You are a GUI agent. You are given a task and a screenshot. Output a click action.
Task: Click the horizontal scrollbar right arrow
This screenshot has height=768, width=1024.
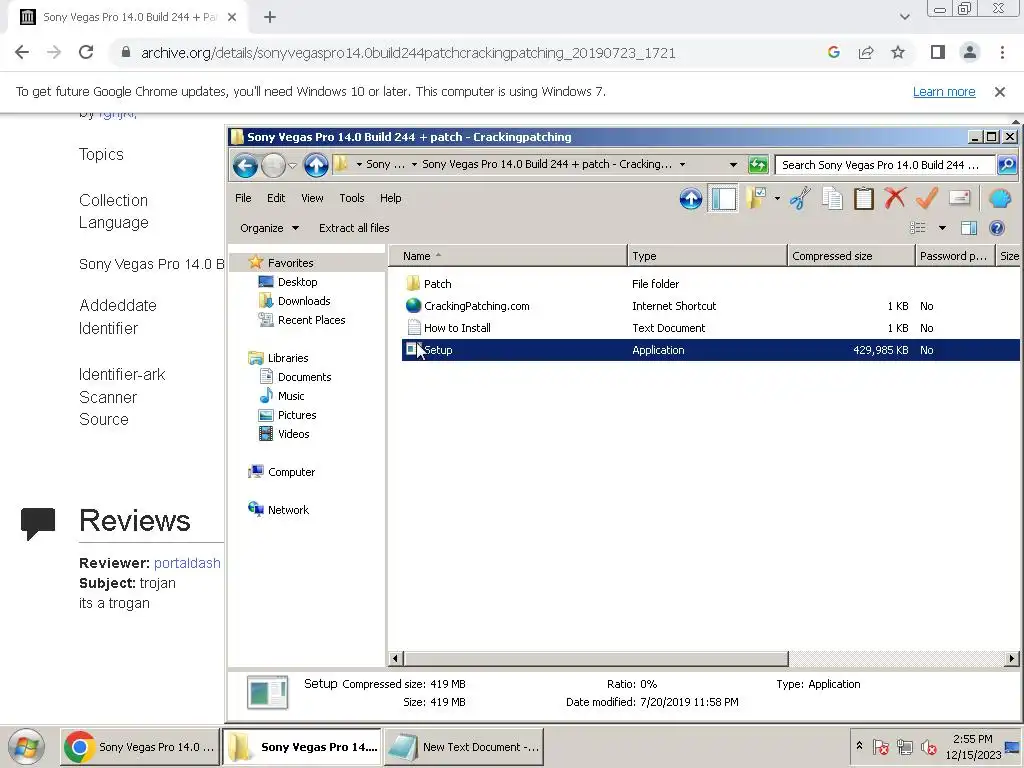[1012, 658]
